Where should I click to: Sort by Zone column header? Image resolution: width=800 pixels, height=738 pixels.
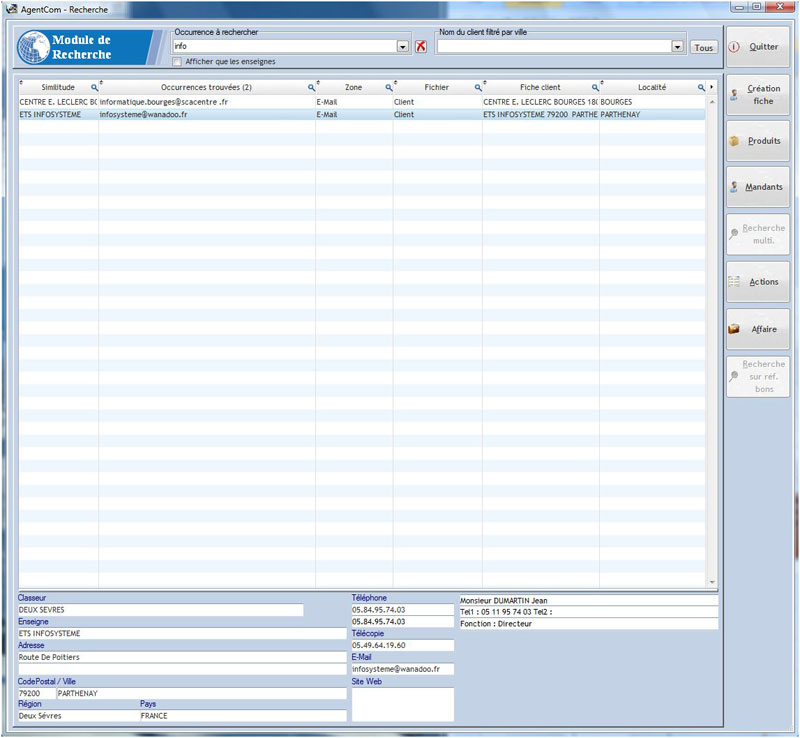pos(354,87)
